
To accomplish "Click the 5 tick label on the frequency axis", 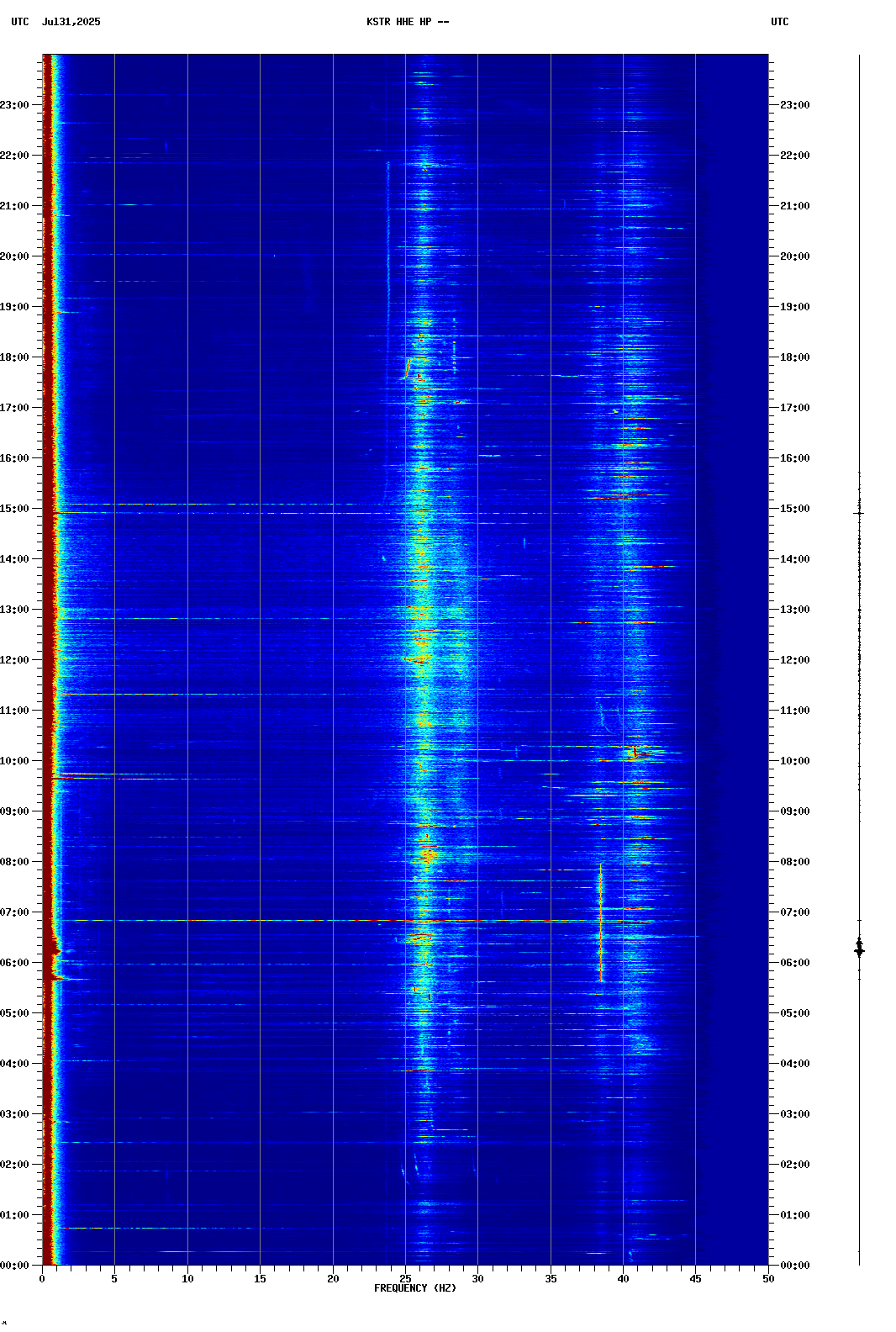I will pos(114,1279).
